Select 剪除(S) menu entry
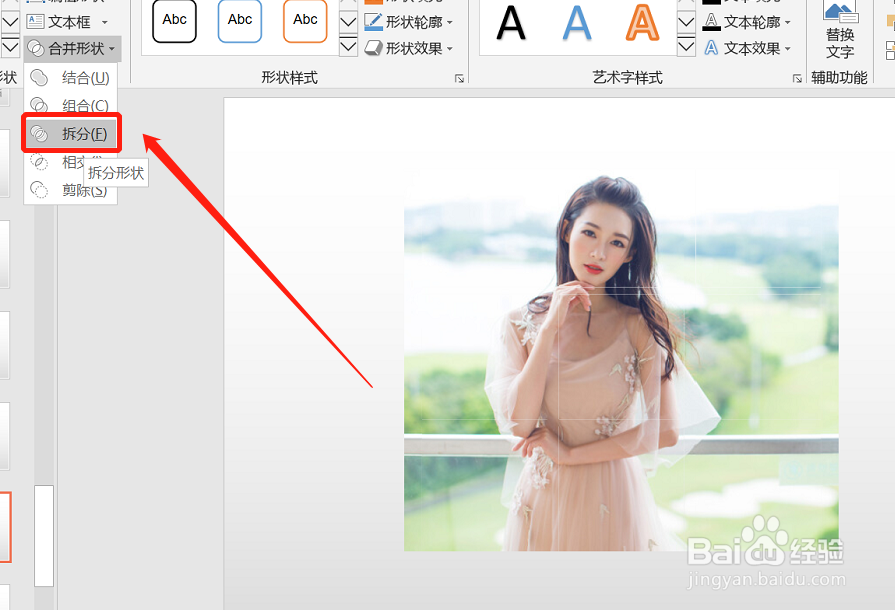895x610 pixels. [x=71, y=189]
